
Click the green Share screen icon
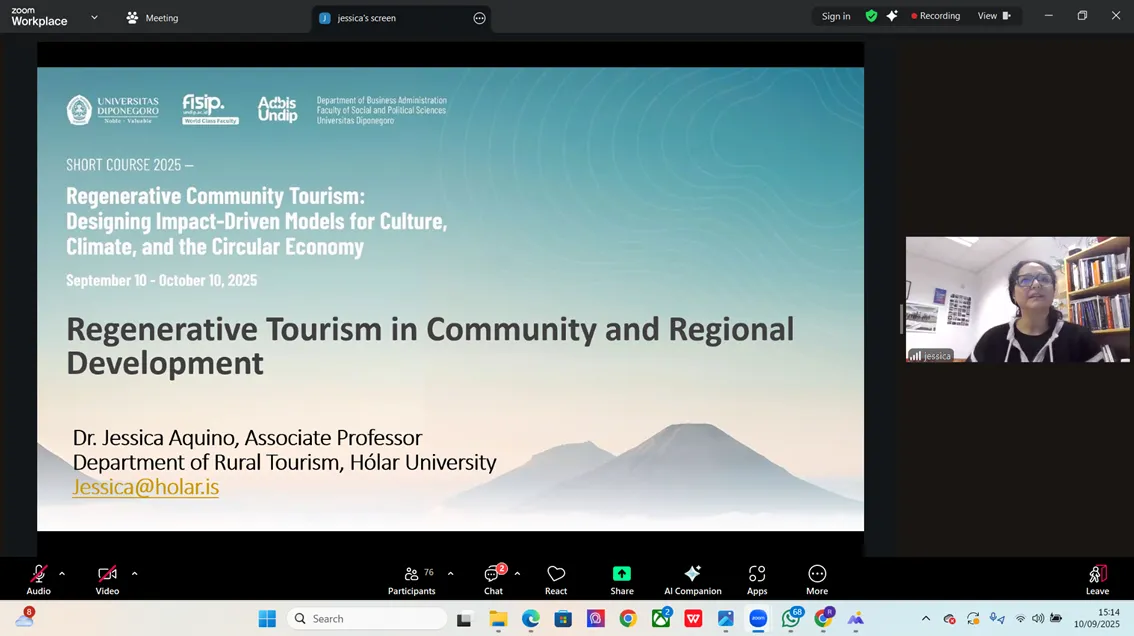622,574
